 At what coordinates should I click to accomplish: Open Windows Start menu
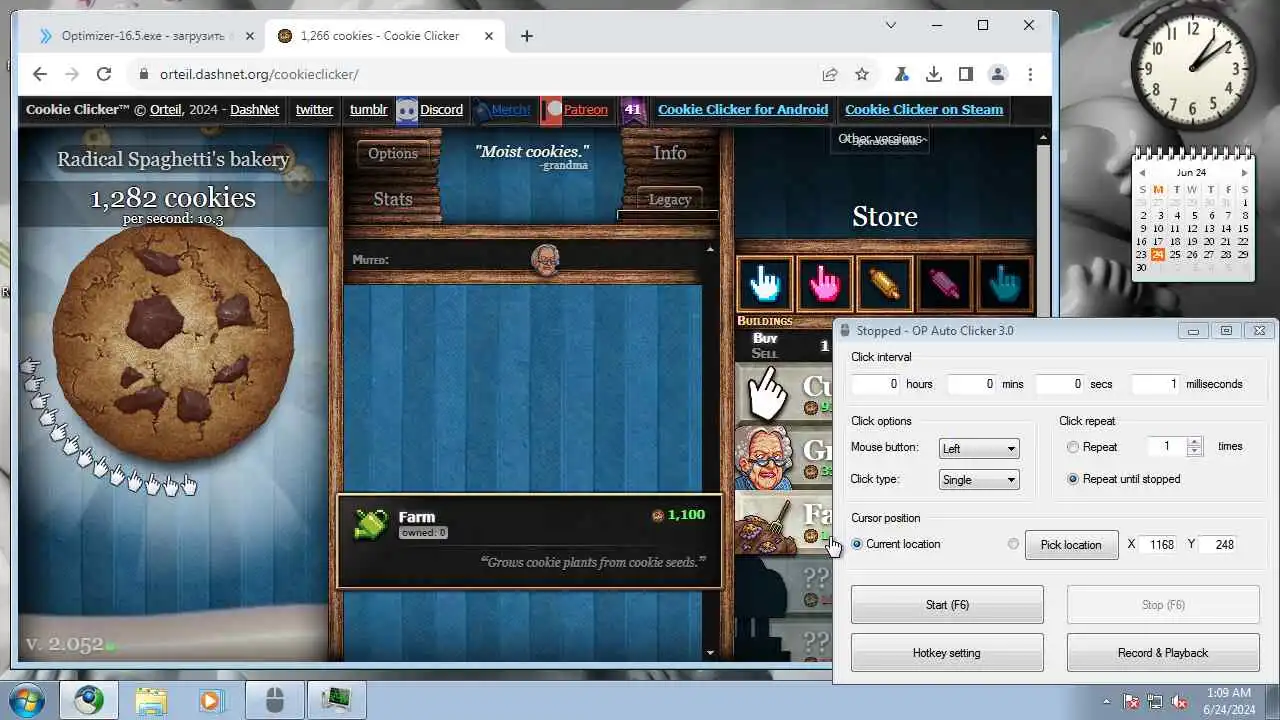pyautogui.click(x=27, y=700)
